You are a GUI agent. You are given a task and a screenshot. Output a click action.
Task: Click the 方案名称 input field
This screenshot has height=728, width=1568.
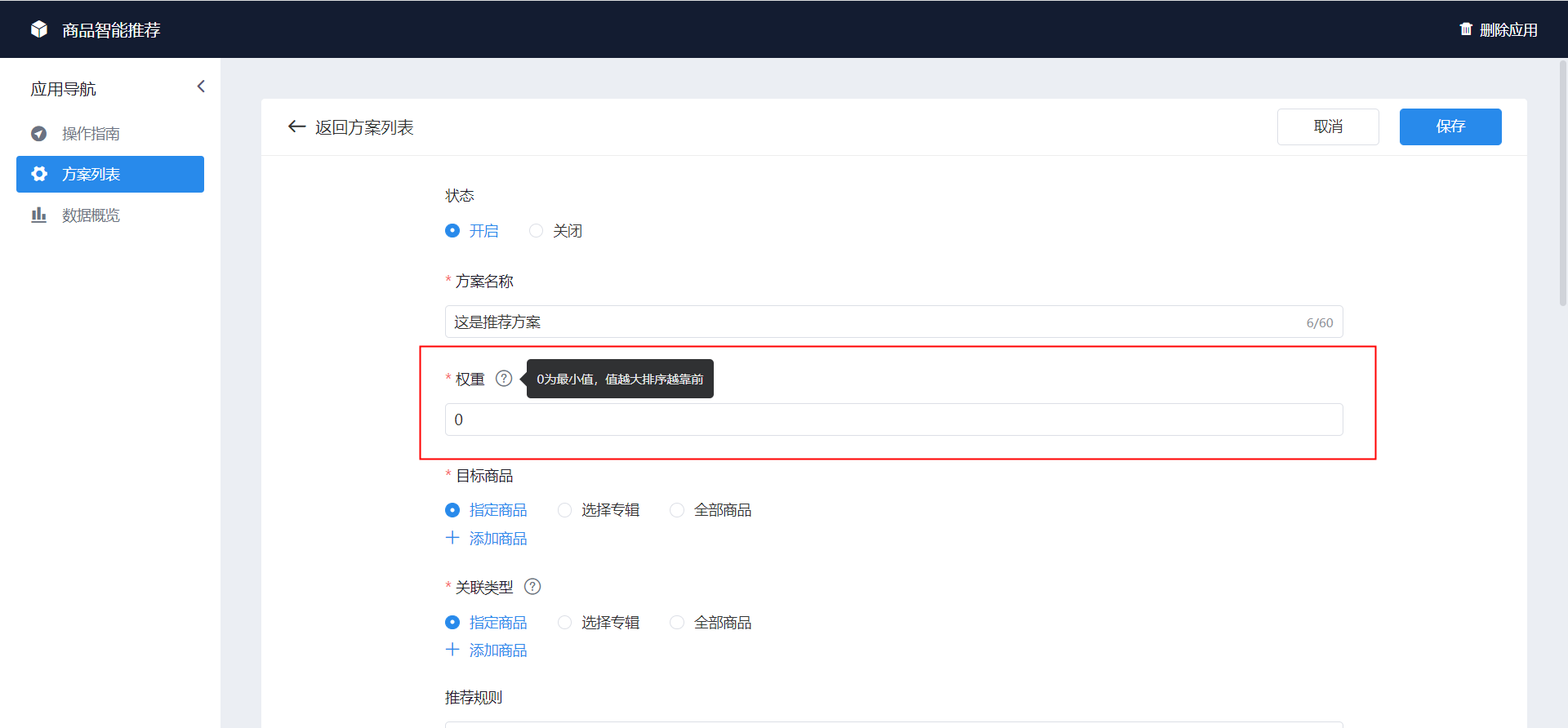tap(893, 322)
